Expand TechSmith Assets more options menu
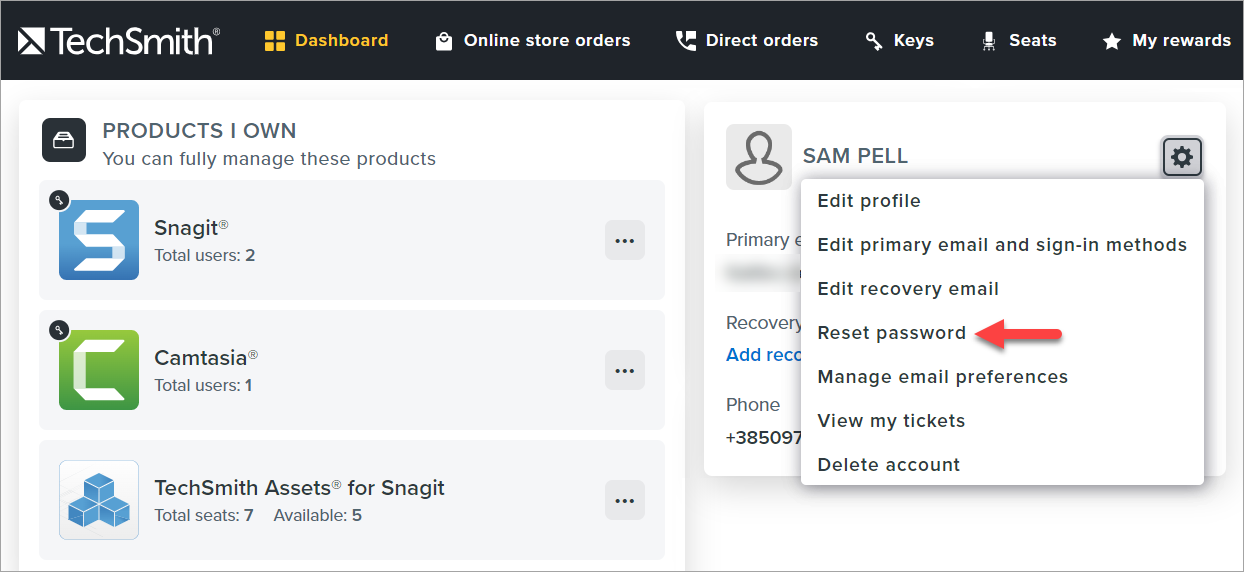1244x572 pixels. tap(625, 500)
